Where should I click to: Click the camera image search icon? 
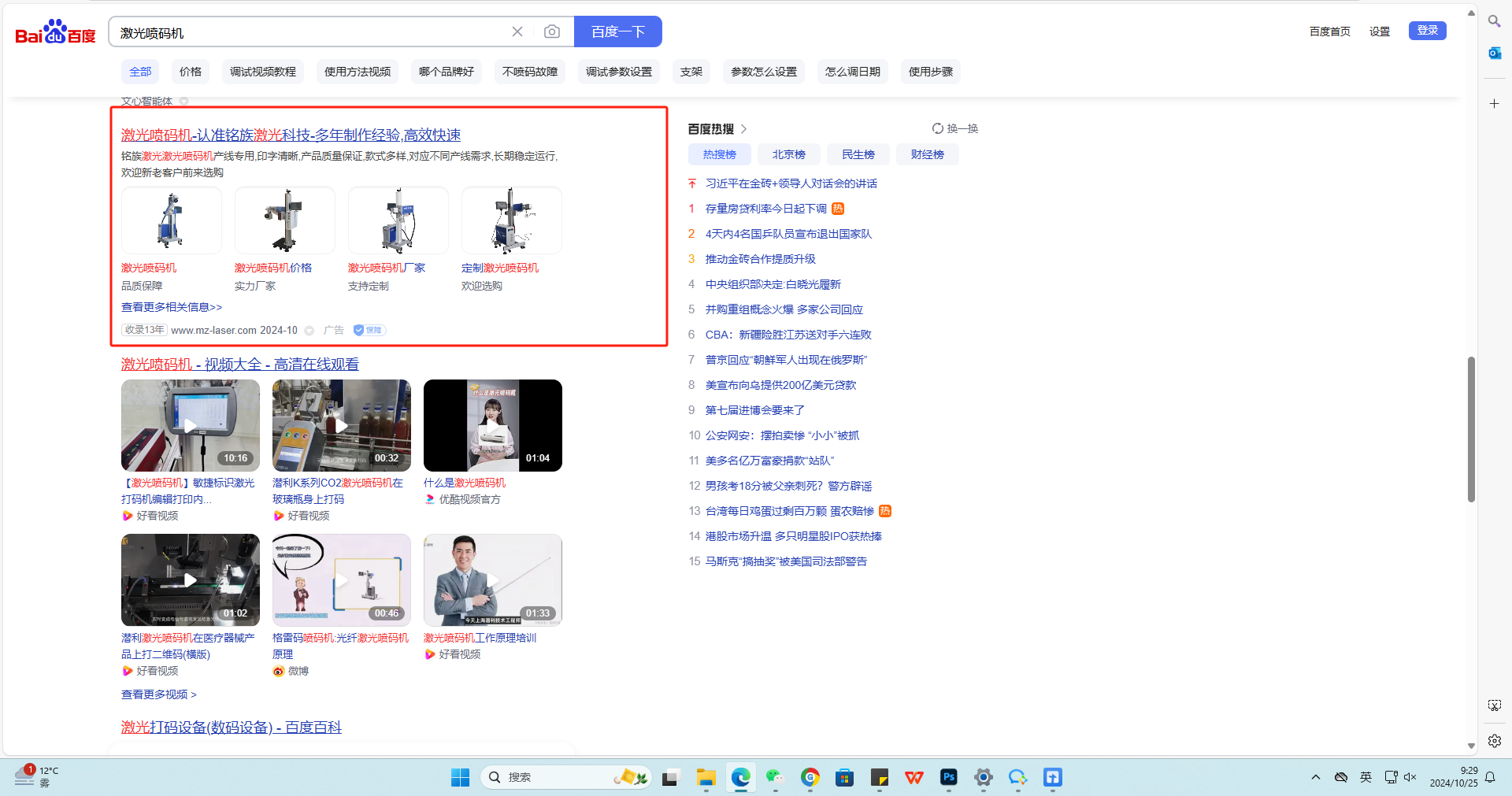[x=552, y=31]
